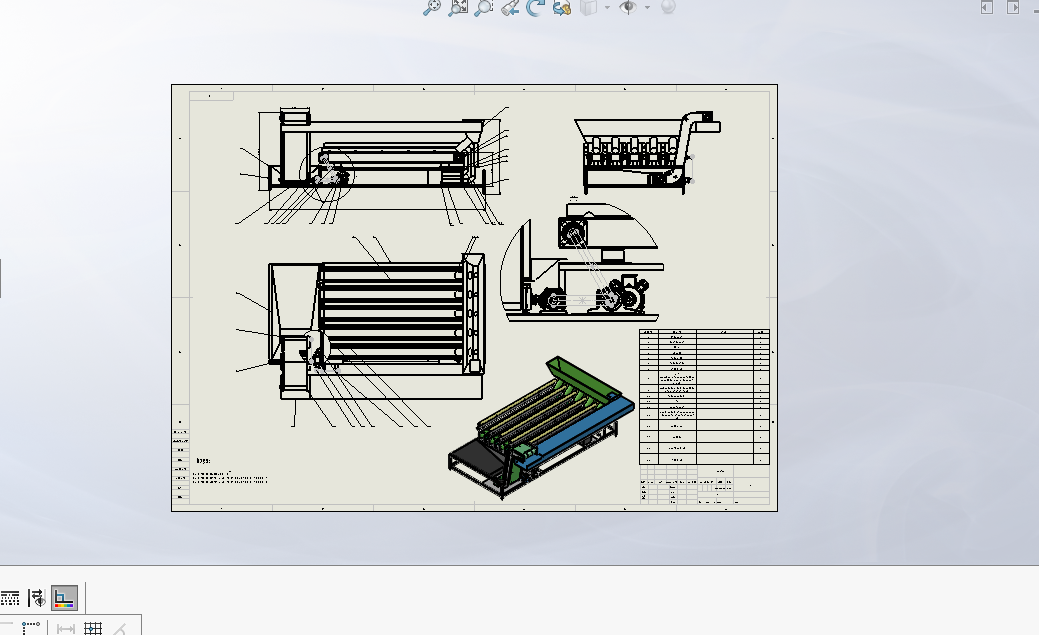This screenshot has height=635, width=1039.
Task: Select the circular detail view with motors
Action: [x=582, y=261]
